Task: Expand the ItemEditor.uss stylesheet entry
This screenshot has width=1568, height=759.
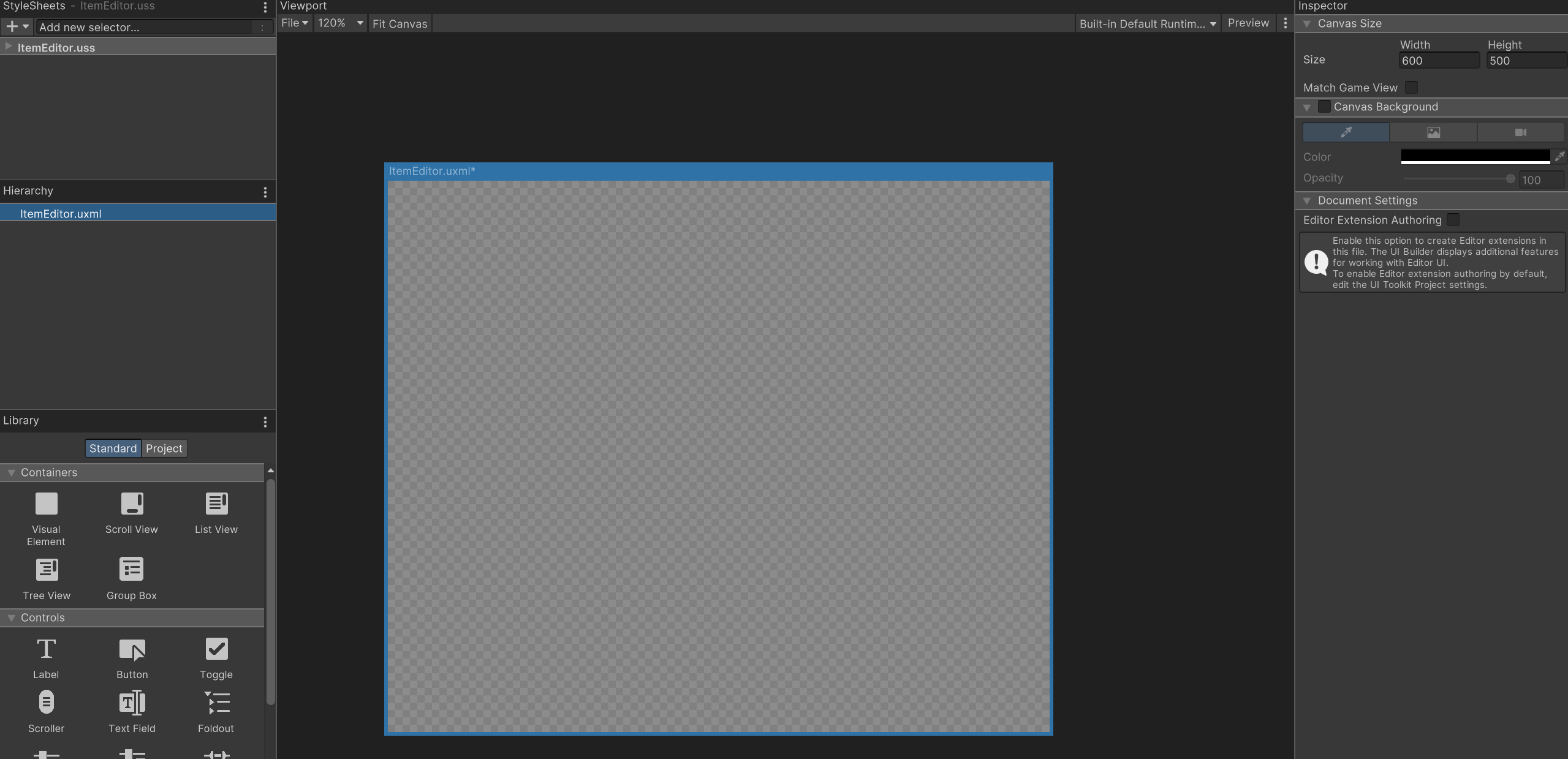Action: click(x=8, y=47)
